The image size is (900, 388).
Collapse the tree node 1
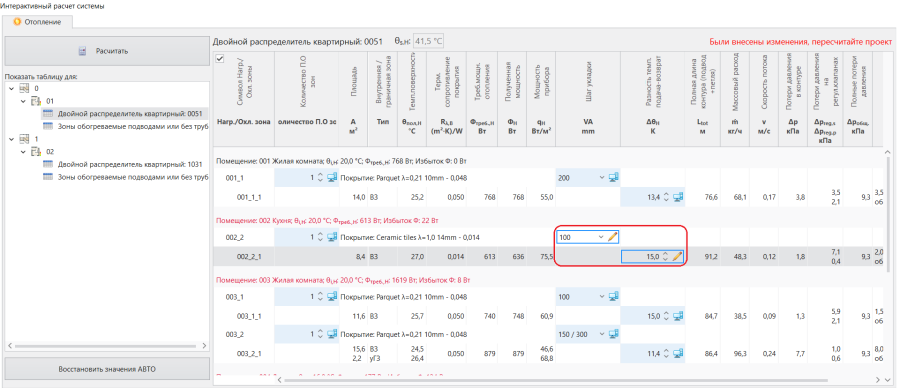(10, 139)
